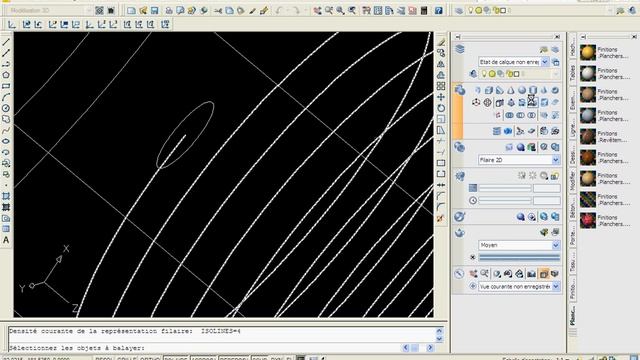Toggle layer lock padlock icon
The height and width of the screenshot is (360, 640).
click(x=509, y=74)
